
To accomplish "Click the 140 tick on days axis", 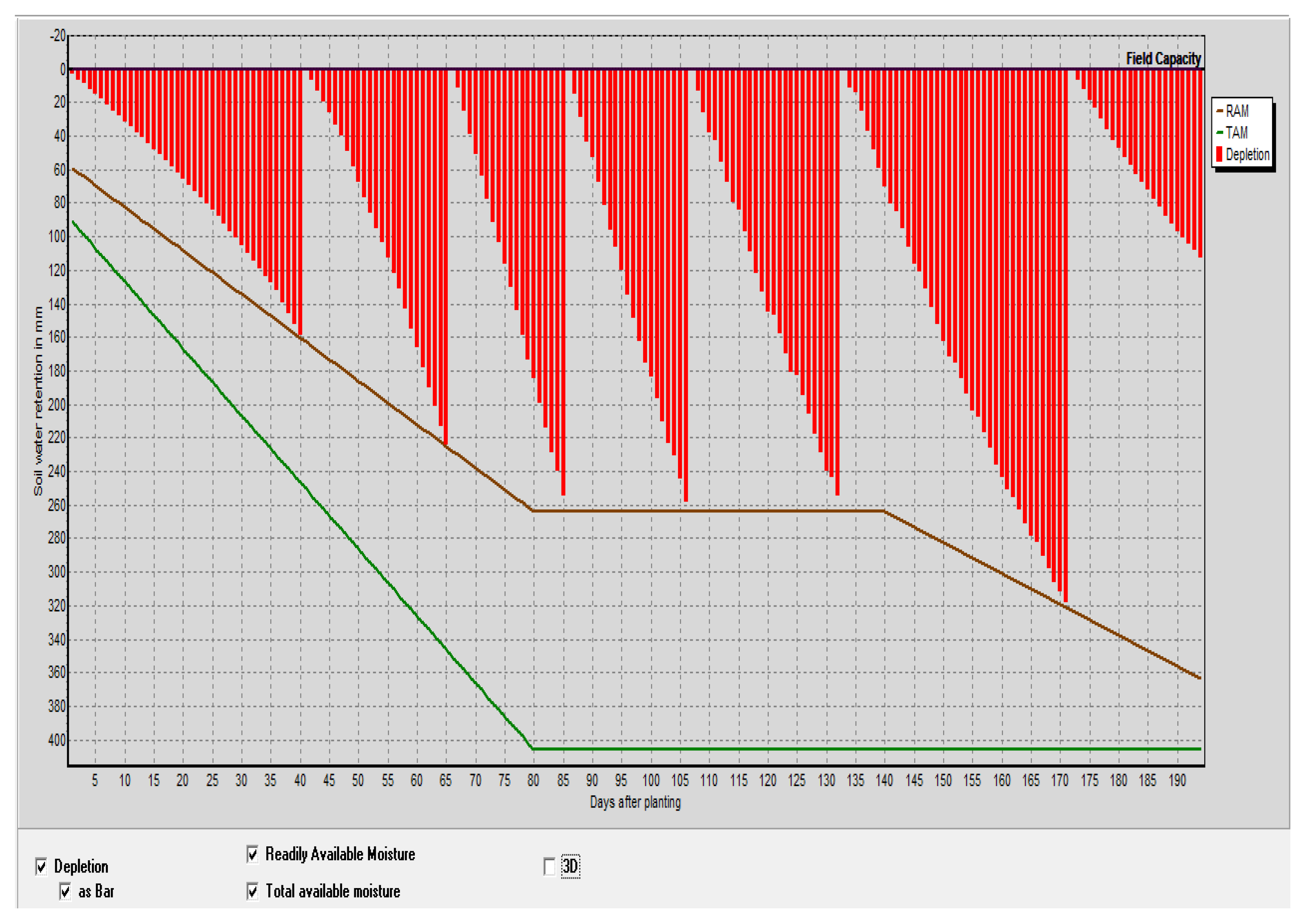I will [884, 781].
